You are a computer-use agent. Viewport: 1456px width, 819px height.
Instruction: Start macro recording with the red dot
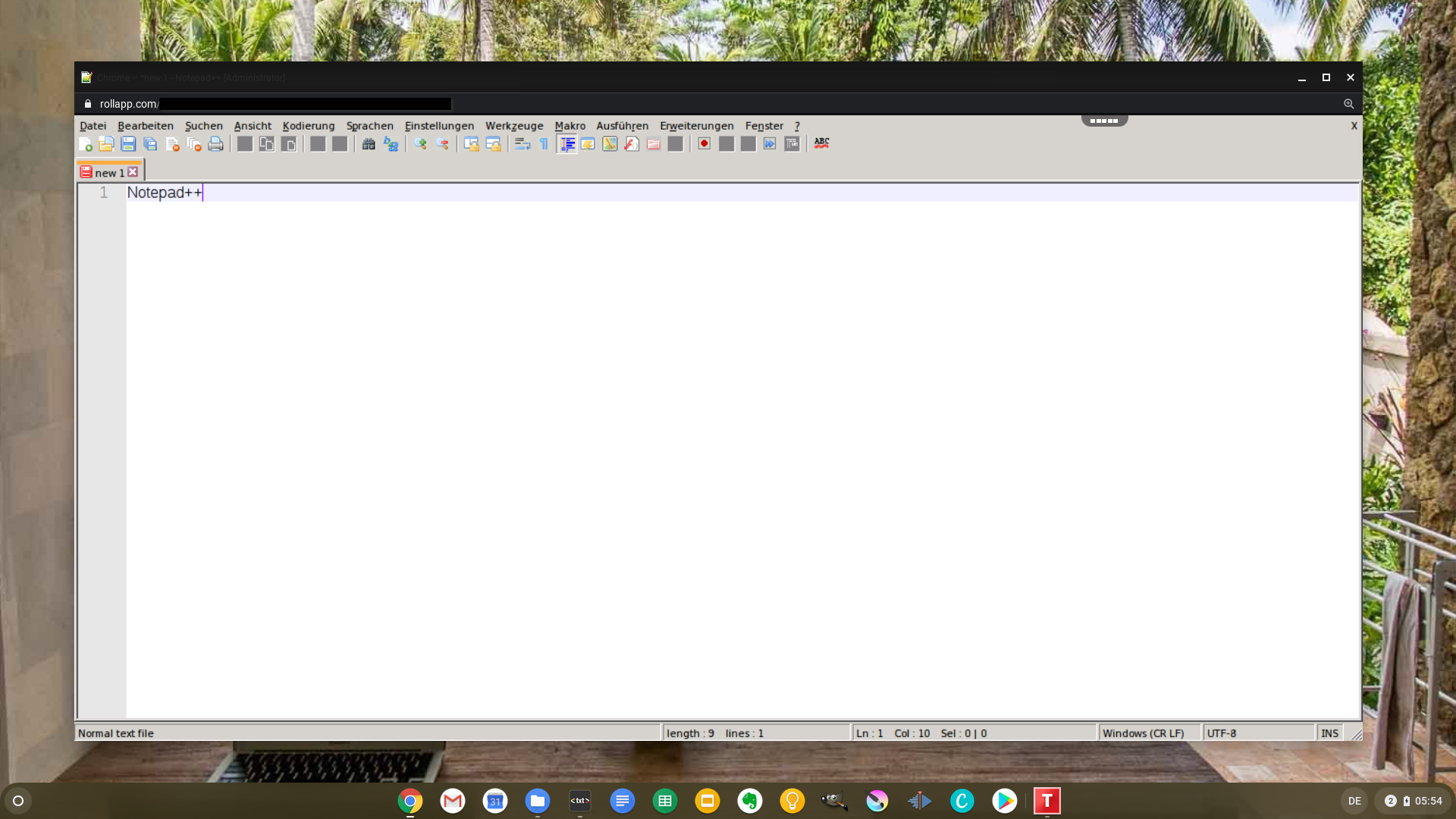[704, 144]
